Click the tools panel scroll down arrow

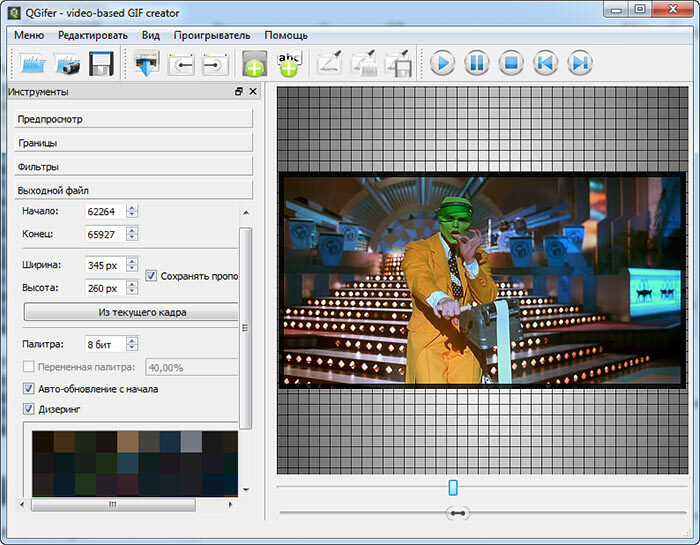pyautogui.click(x=246, y=490)
